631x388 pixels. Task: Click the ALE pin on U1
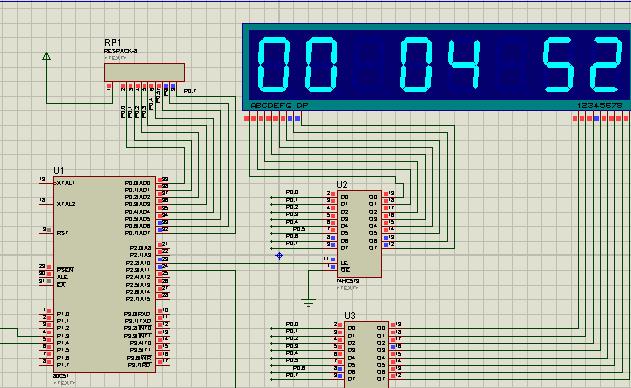coord(62,277)
